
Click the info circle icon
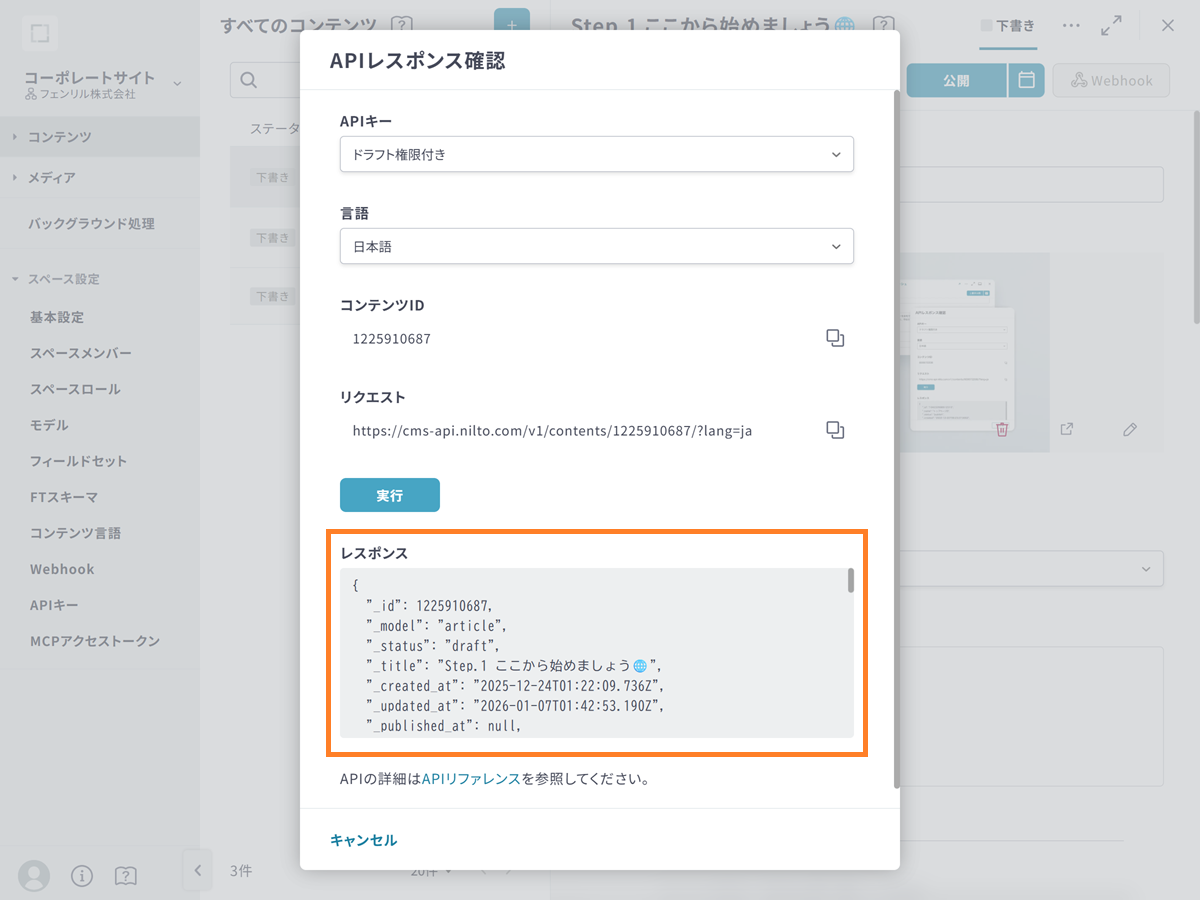pyautogui.click(x=82, y=876)
